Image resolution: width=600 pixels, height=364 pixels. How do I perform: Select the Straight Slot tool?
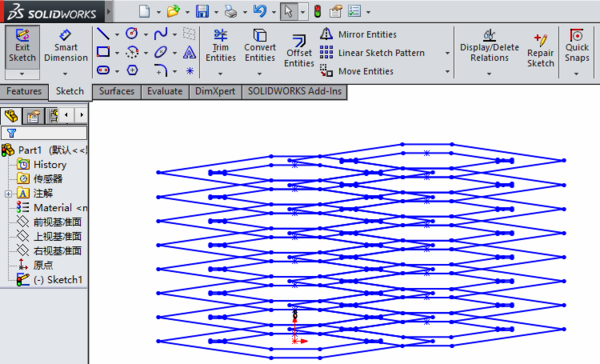[103, 70]
